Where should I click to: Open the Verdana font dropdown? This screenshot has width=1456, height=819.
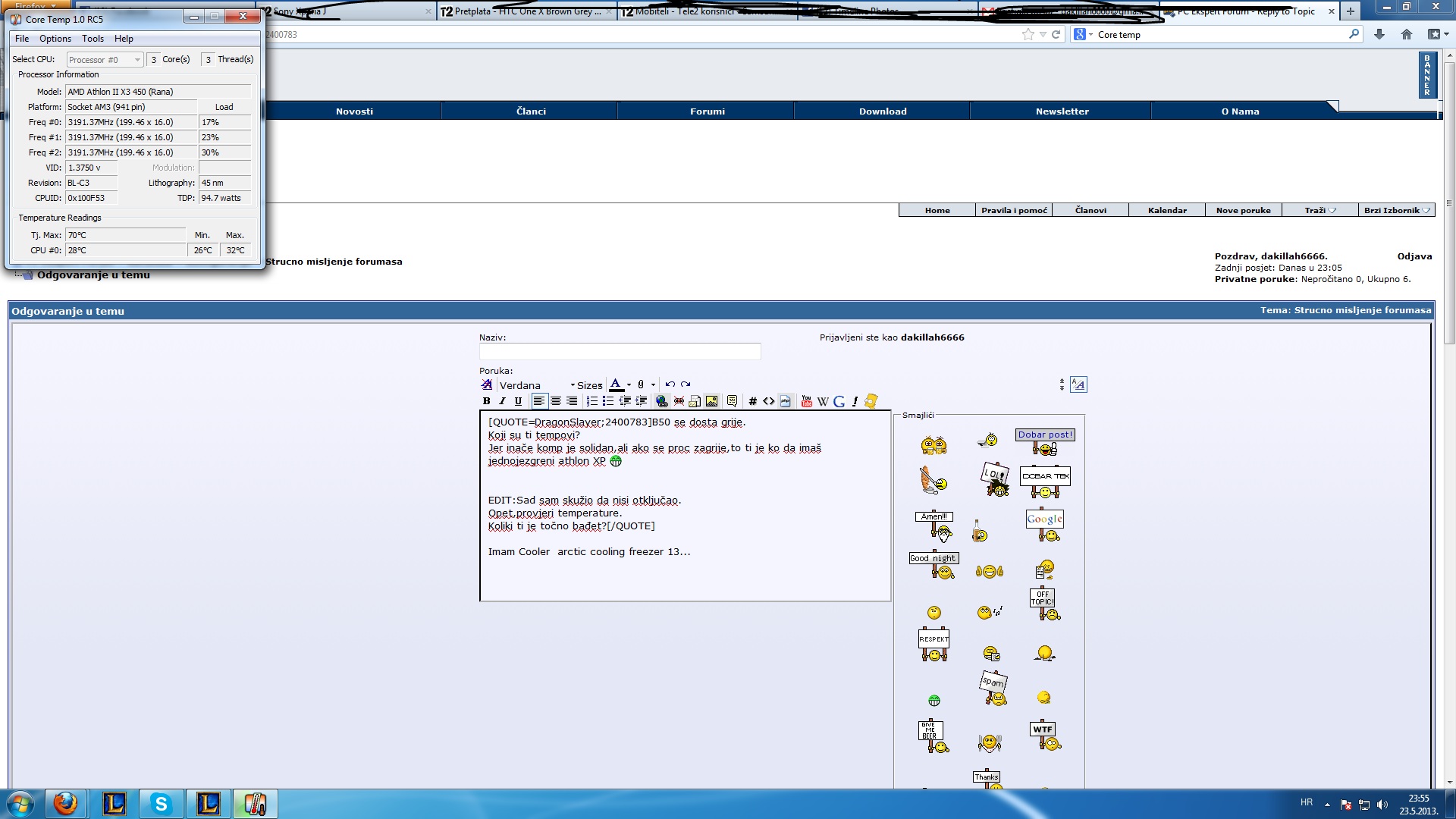pyautogui.click(x=535, y=385)
